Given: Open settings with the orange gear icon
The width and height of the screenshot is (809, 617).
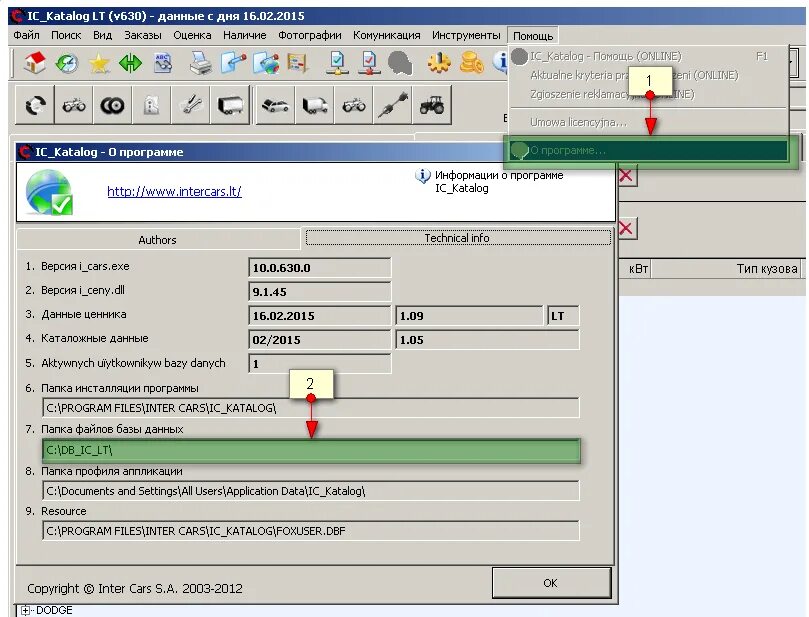Looking at the screenshot, I should tap(439, 63).
